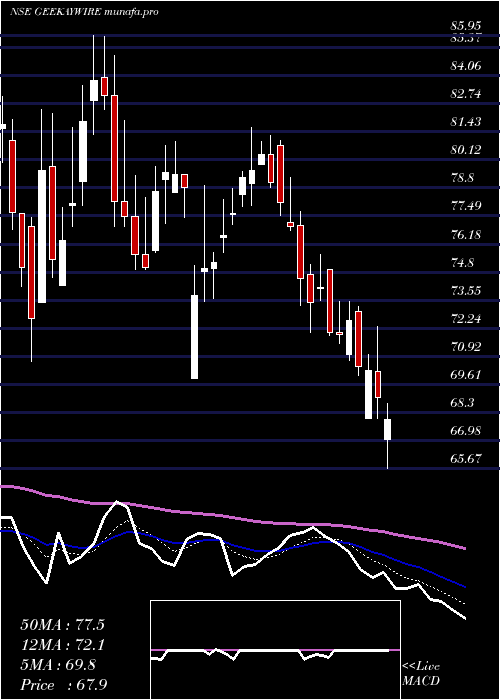The image size is (500, 700).
Task: Click the 72.24 price axis label
Action: coord(467,318)
